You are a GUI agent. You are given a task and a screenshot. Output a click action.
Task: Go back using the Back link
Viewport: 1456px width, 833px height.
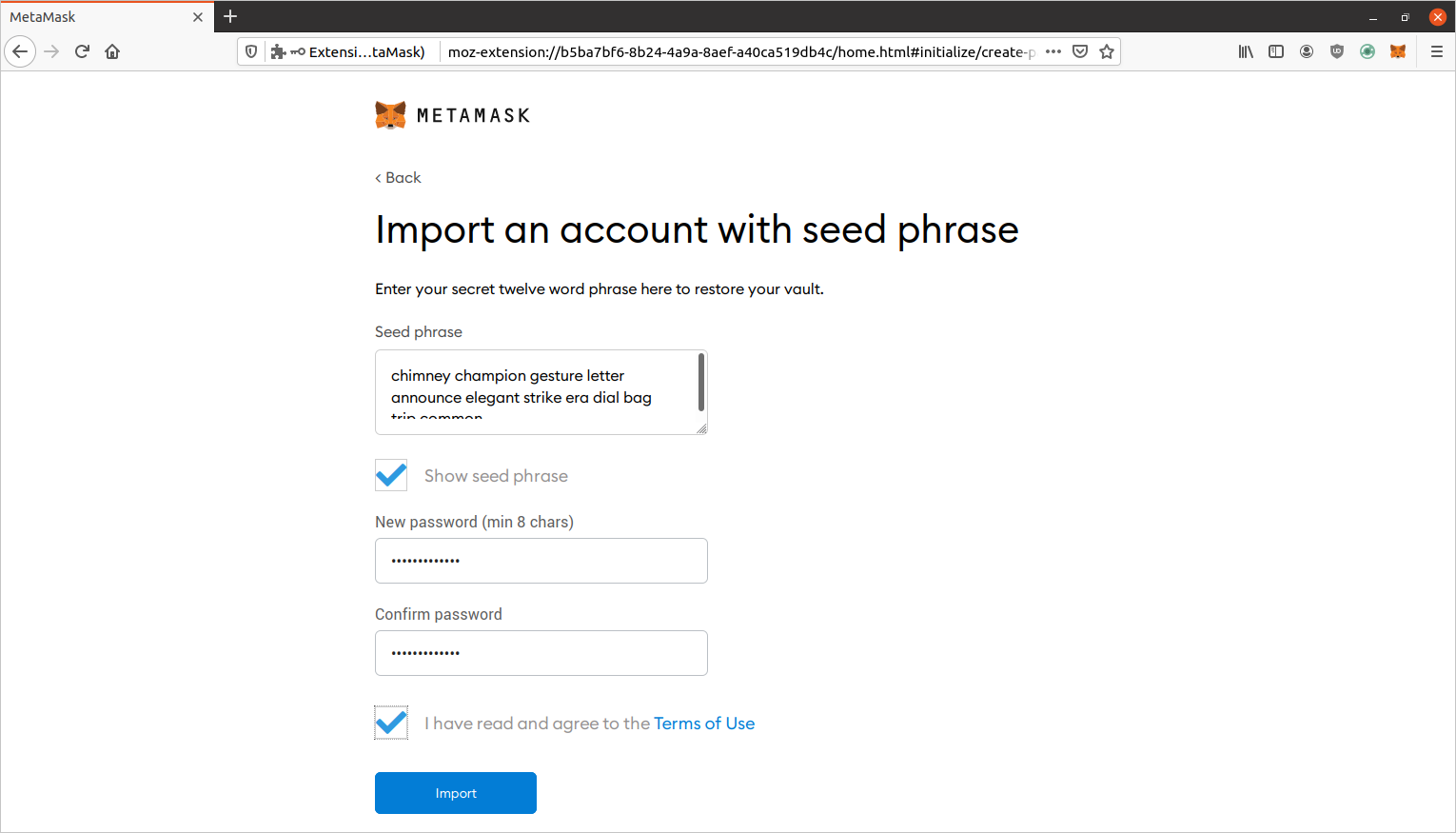click(x=398, y=177)
